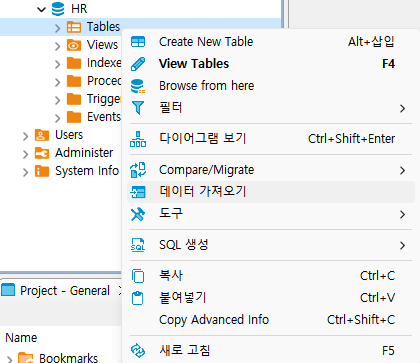Image resolution: width=420 pixels, height=363 pixels.
Task: Expand the System Info node
Action: pyautogui.click(x=25, y=172)
